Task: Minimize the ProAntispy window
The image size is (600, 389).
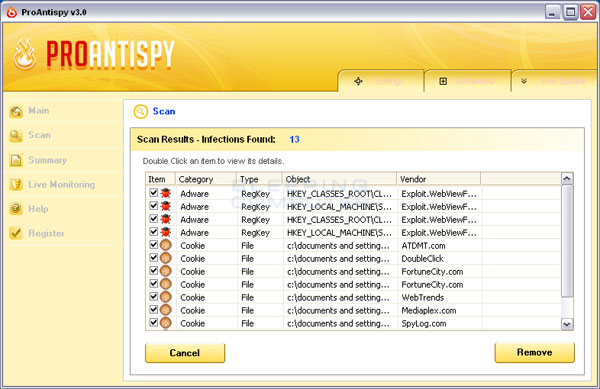Action: point(552,12)
